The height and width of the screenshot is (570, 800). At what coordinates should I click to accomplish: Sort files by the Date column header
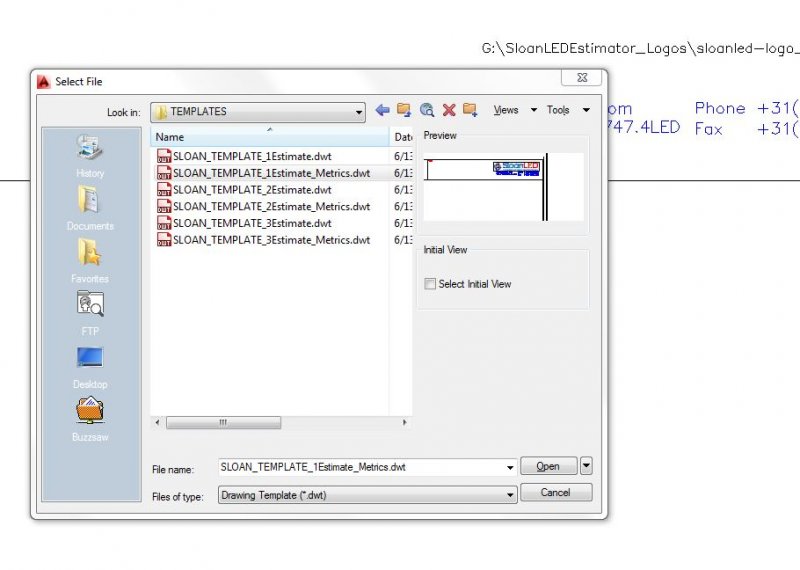pyautogui.click(x=402, y=137)
